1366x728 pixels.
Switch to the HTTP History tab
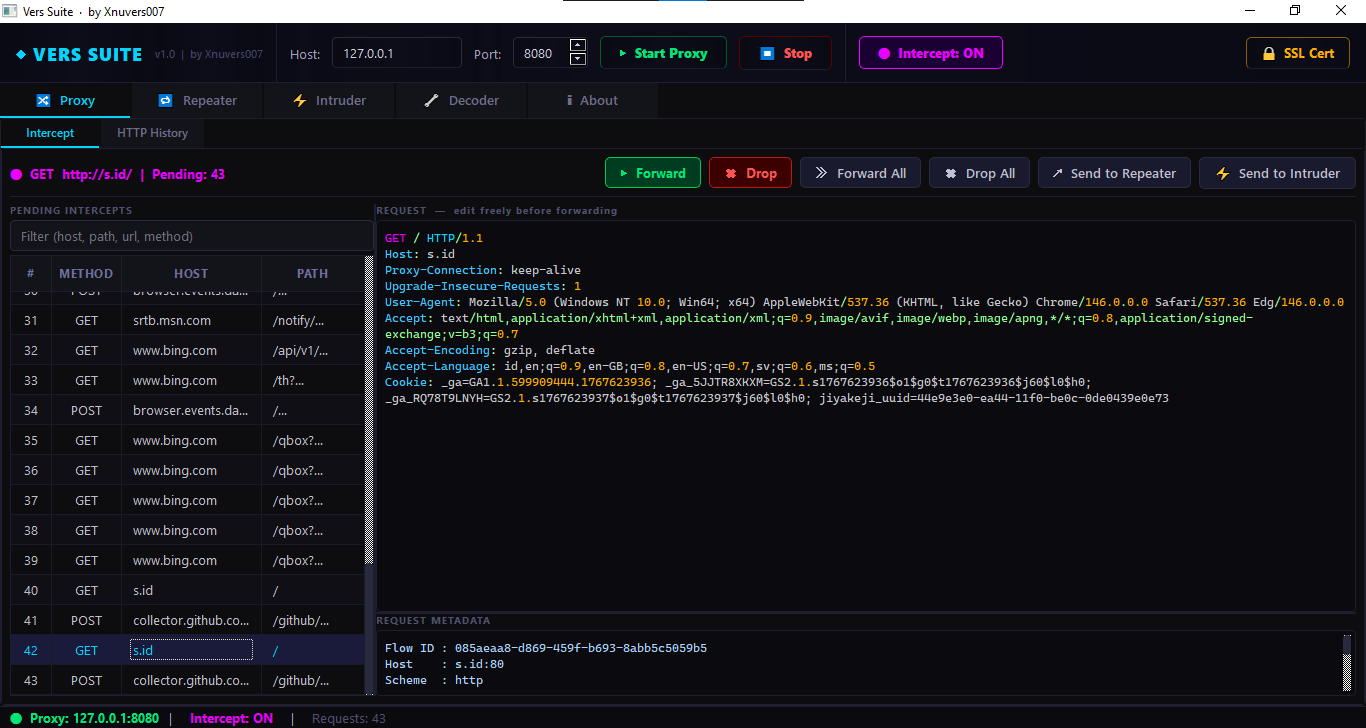pyautogui.click(x=152, y=132)
